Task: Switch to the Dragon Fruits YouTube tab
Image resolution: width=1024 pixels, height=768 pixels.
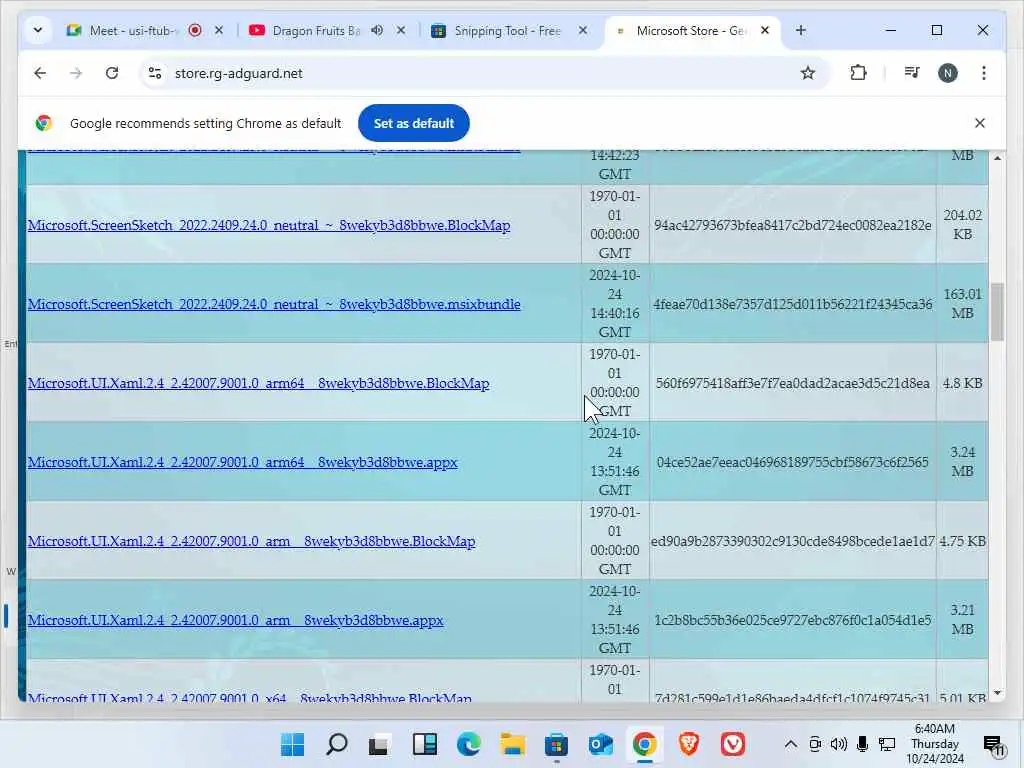Action: pyautogui.click(x=315, y=31)
